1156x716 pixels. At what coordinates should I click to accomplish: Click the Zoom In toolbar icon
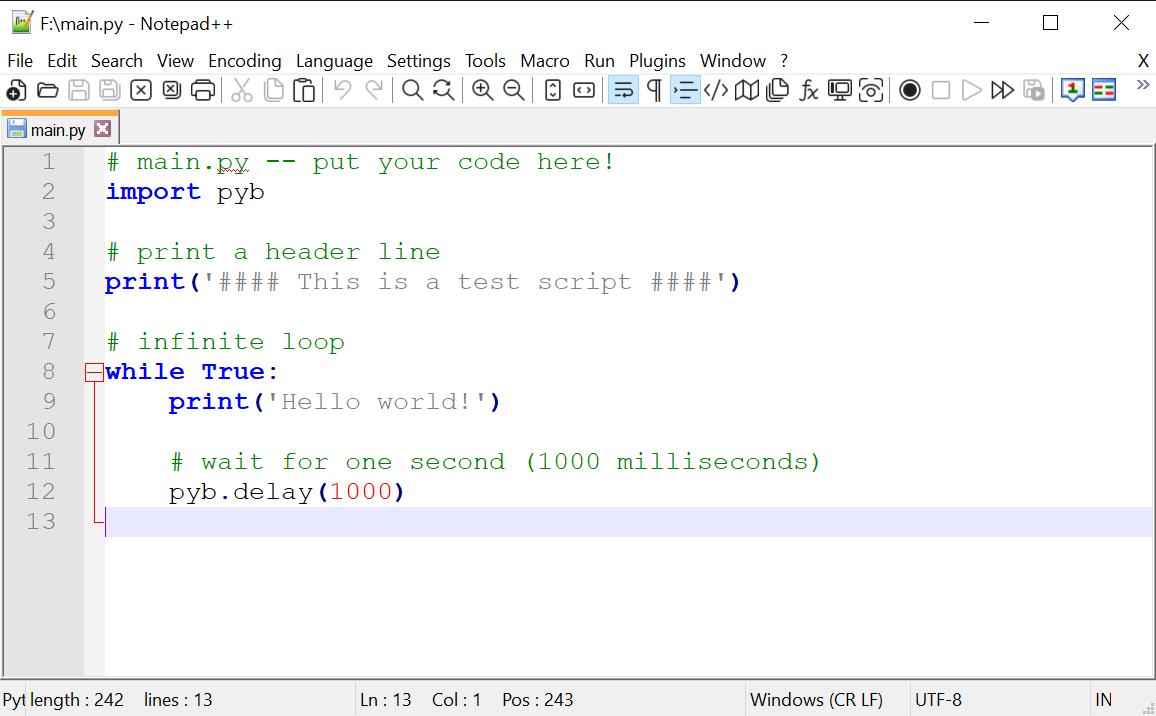pos(483,91)
